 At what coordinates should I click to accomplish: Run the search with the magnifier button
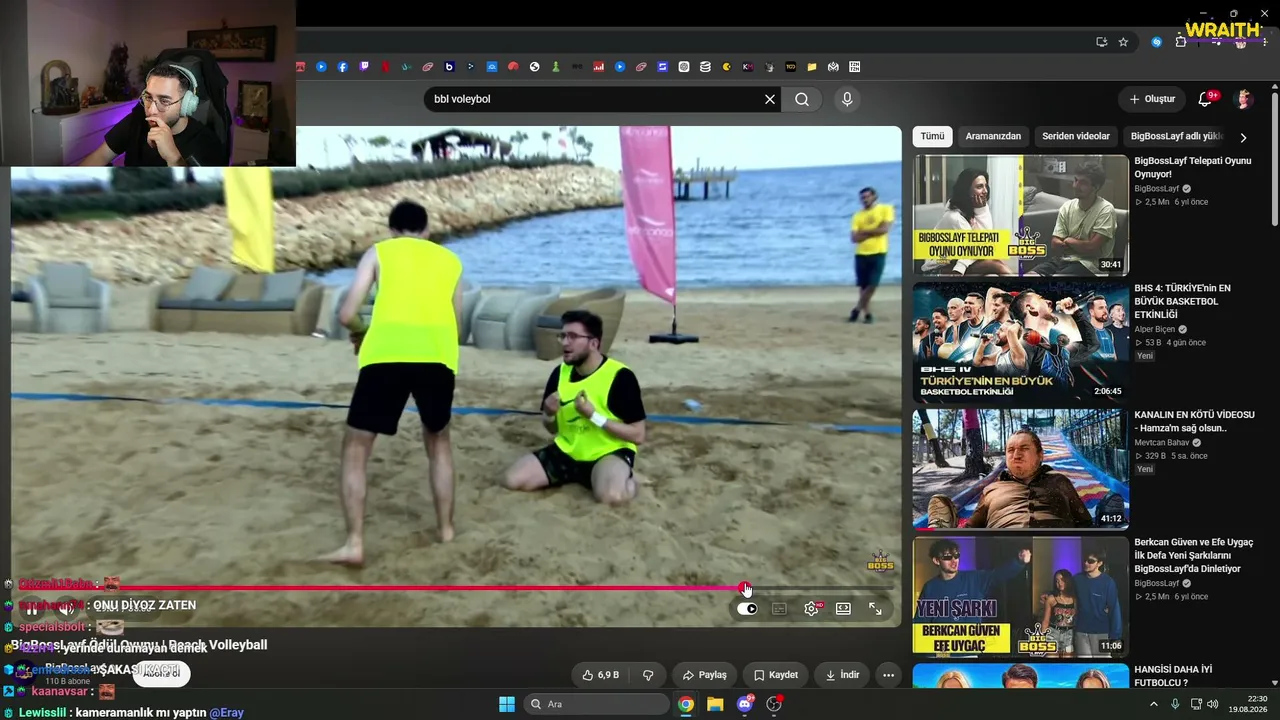(x=802, y=99)
